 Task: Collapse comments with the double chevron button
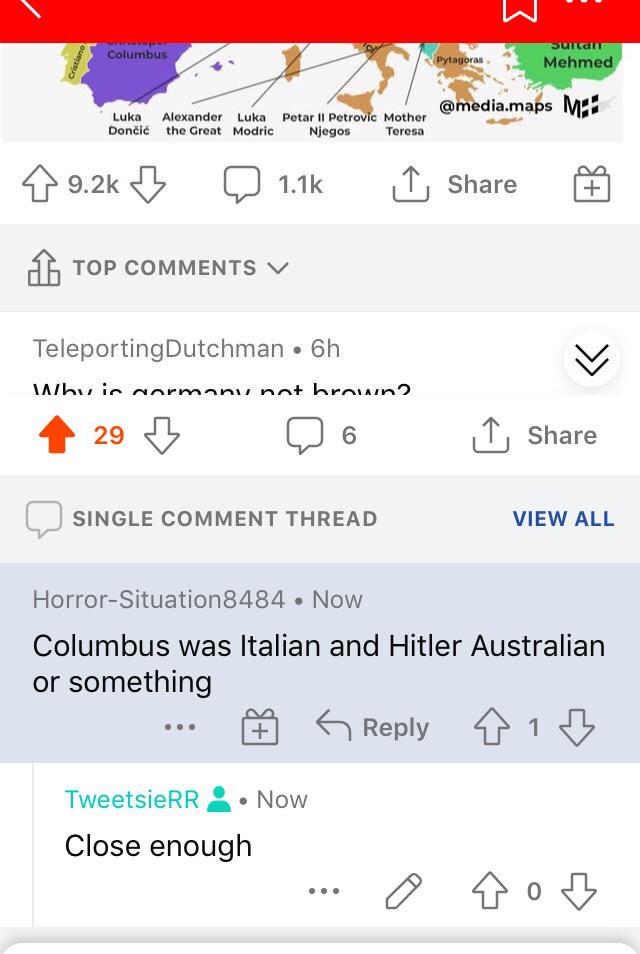point(592,360)
